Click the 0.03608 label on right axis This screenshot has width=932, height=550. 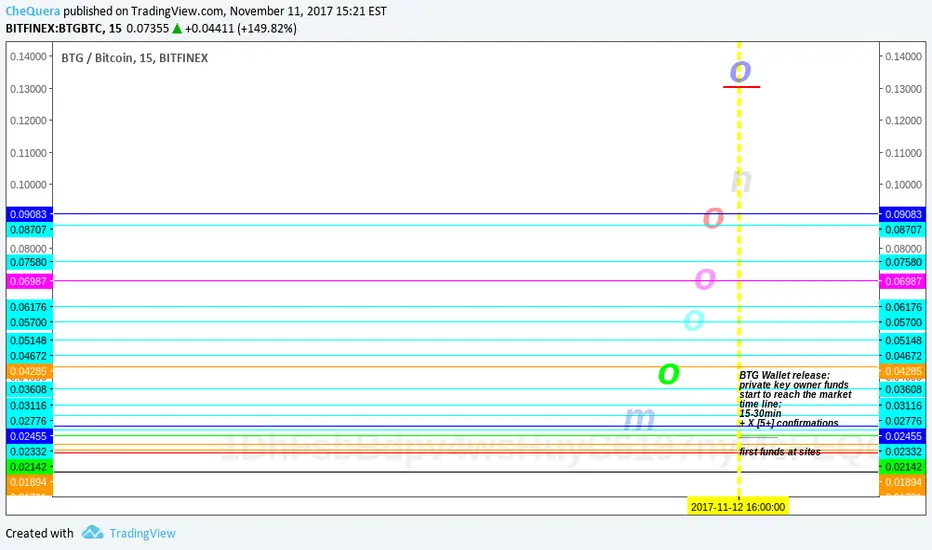pyautogui.click(x=903, y=389)
